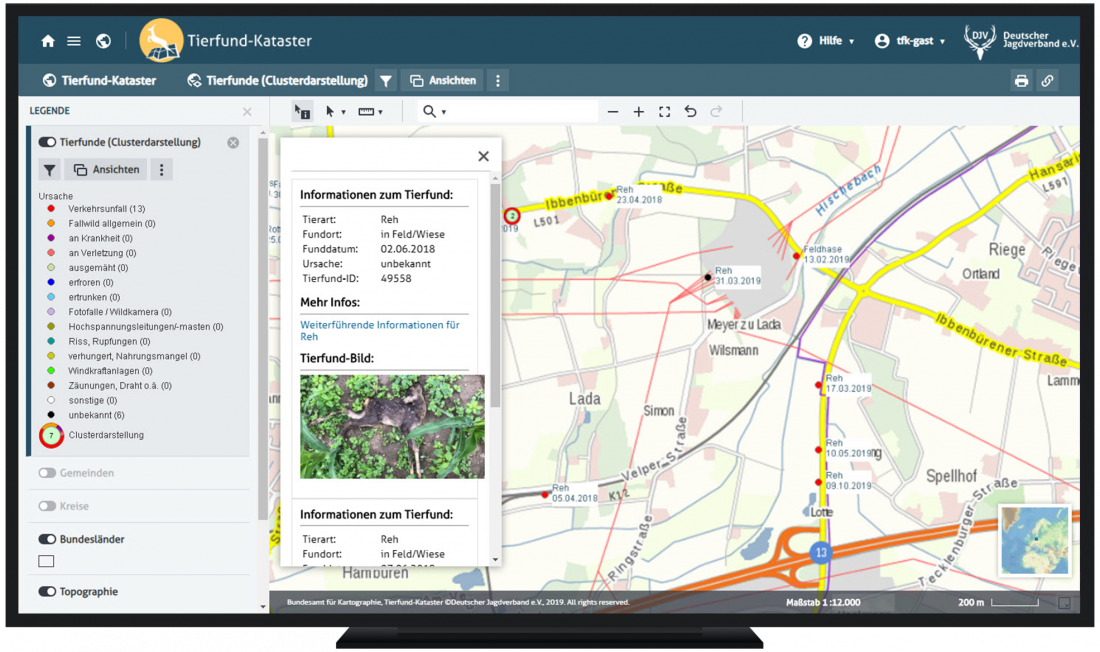Open the hamburger menu
Image resolution: width=1100 pixels, height=652 pixels.
tap(74, 41)
